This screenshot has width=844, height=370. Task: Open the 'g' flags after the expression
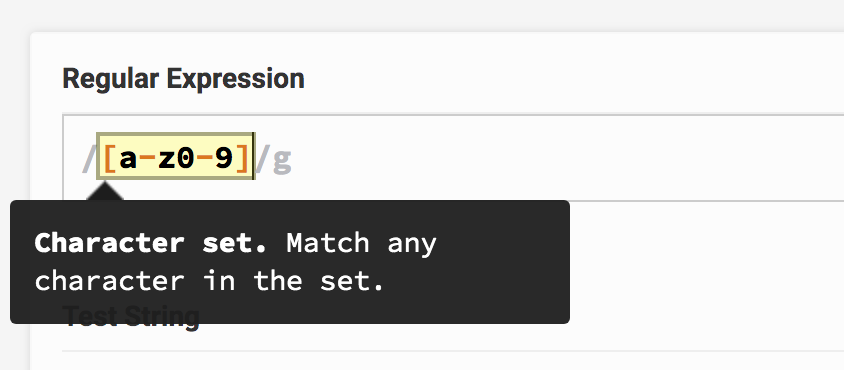[x=282, y=161]
